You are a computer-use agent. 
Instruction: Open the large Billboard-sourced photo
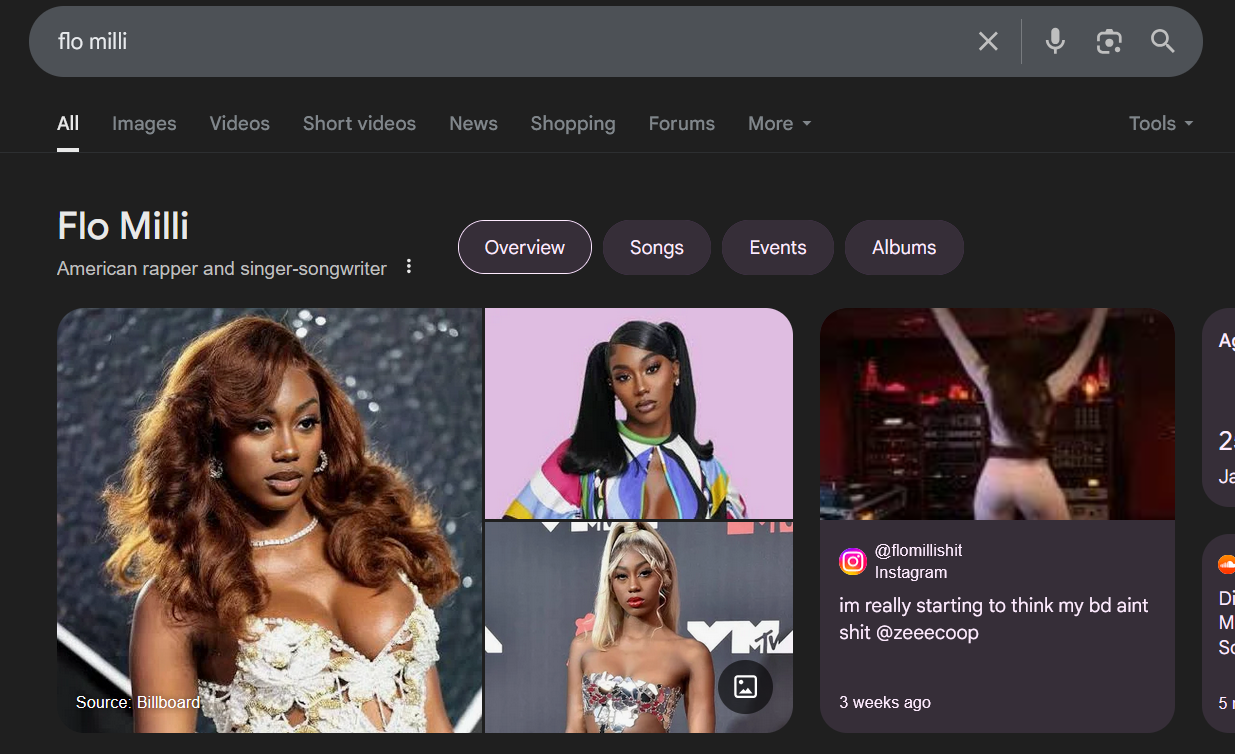pos(269,520)
